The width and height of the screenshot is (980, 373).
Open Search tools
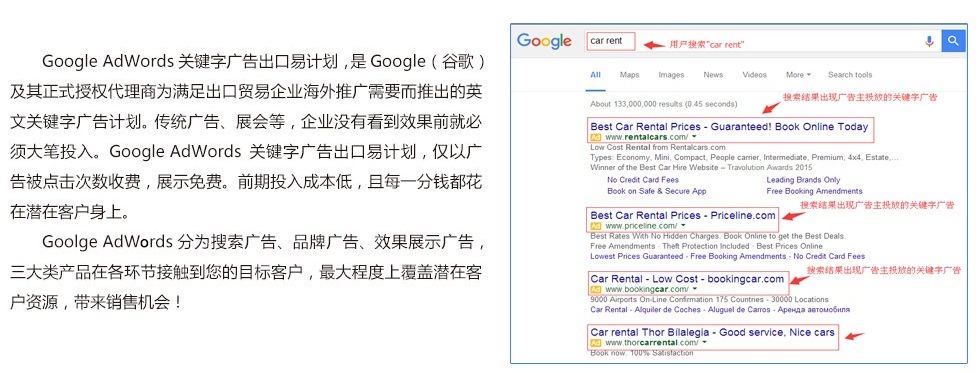coord(850,74)
